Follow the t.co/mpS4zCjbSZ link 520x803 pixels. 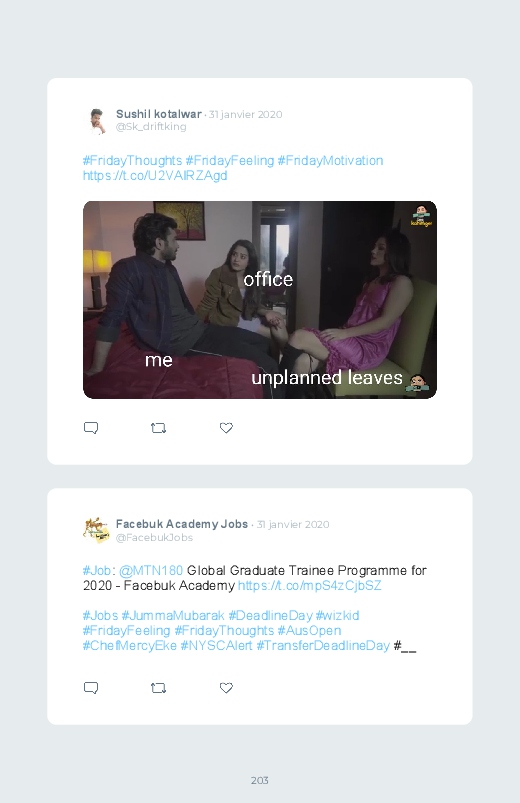(309, 585)
